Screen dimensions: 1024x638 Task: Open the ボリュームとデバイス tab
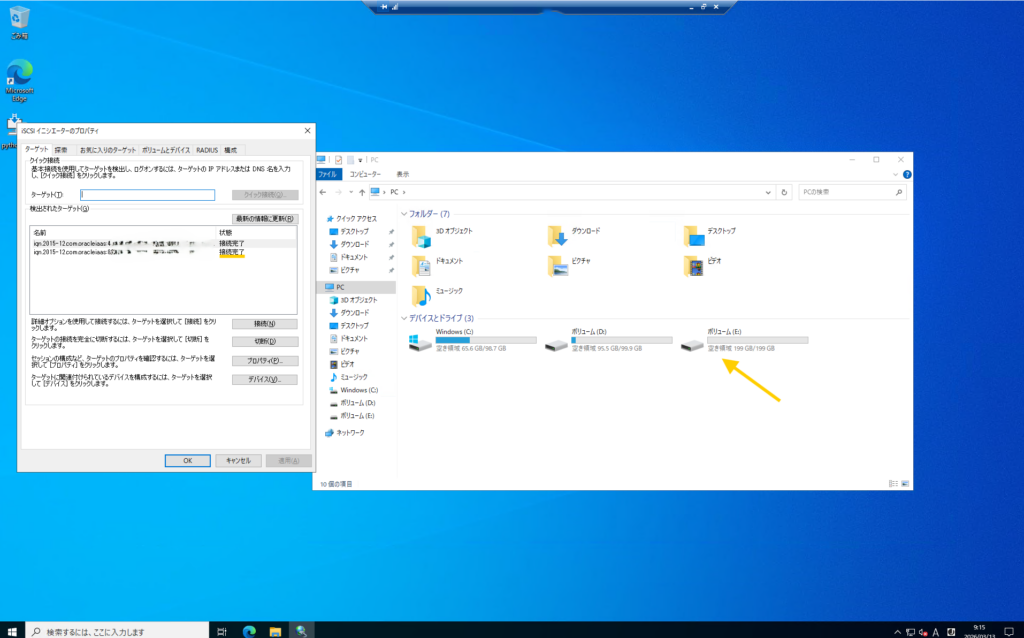point(166,149)
